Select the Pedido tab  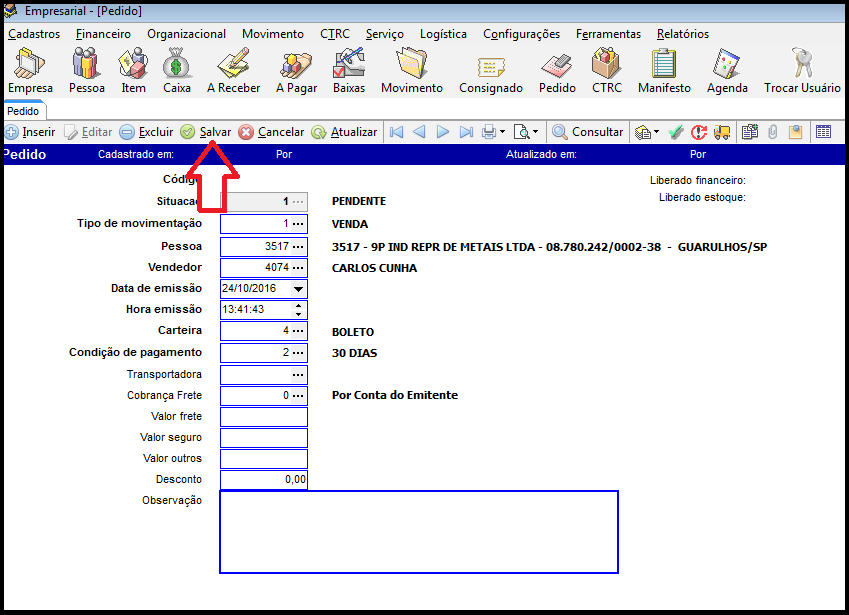[x=23, y=111]
